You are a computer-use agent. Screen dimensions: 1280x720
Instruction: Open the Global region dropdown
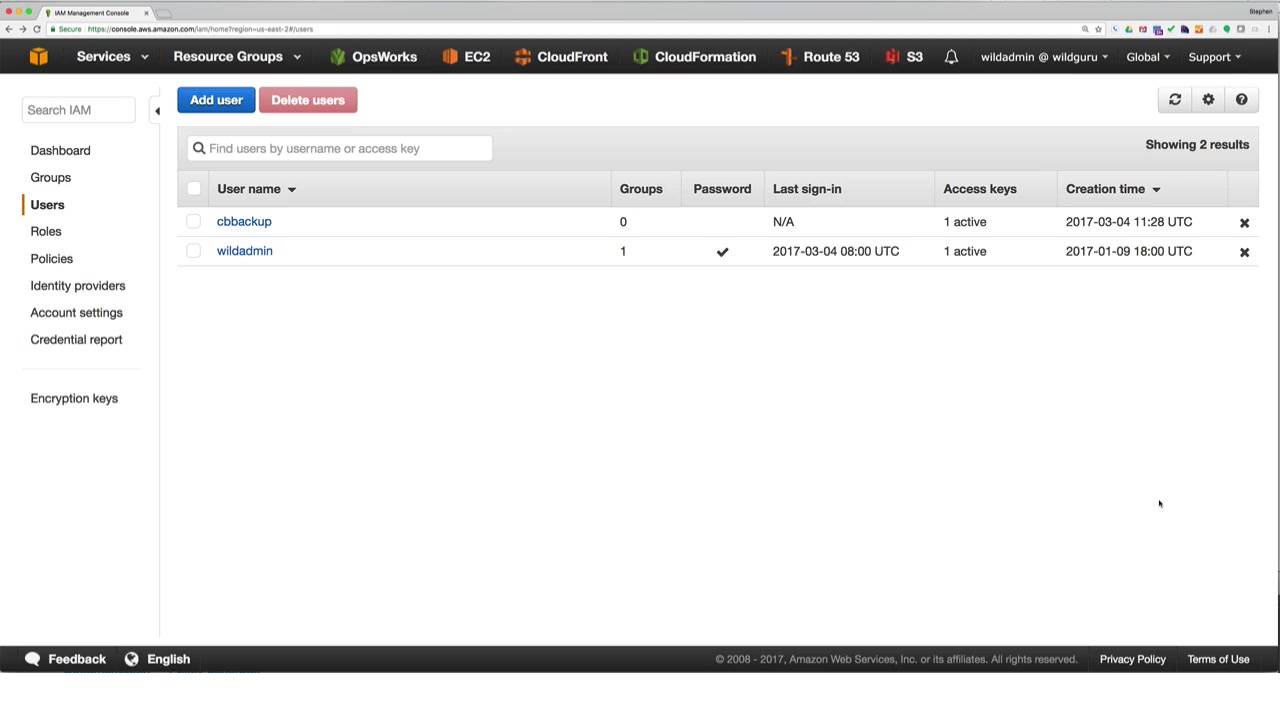(x=1148, y=57)
